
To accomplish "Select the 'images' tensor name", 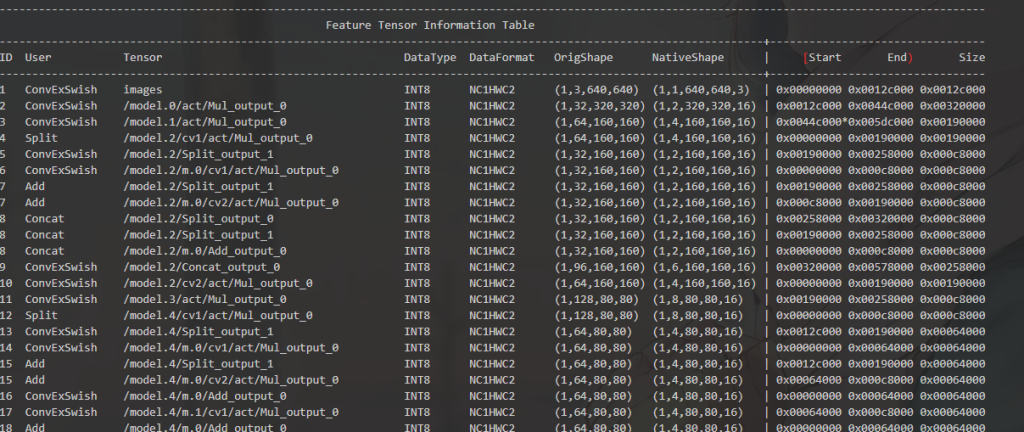I will [143, 90].
